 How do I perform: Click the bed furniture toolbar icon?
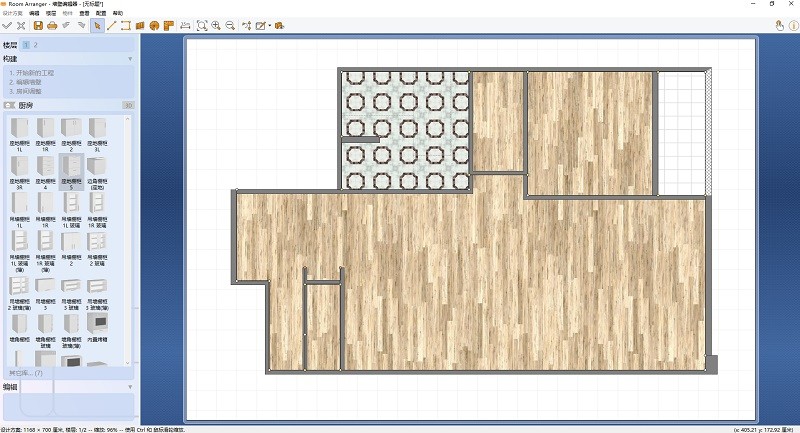(185, 26)
